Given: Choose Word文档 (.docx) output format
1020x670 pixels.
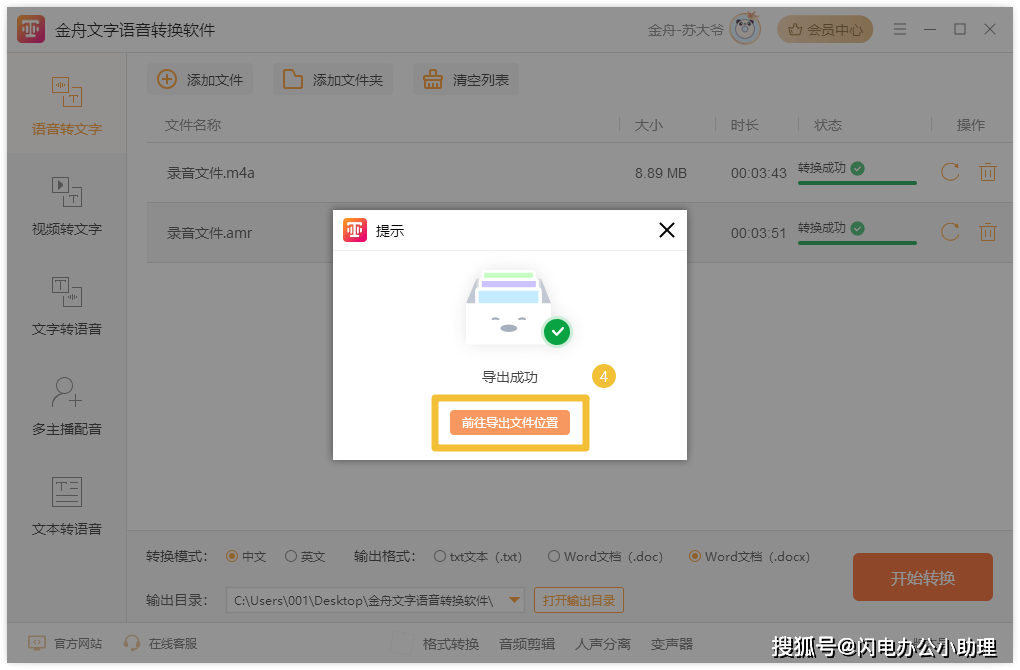Looking at the screenshot, I should pyautogui.click(x=749, y=557).
